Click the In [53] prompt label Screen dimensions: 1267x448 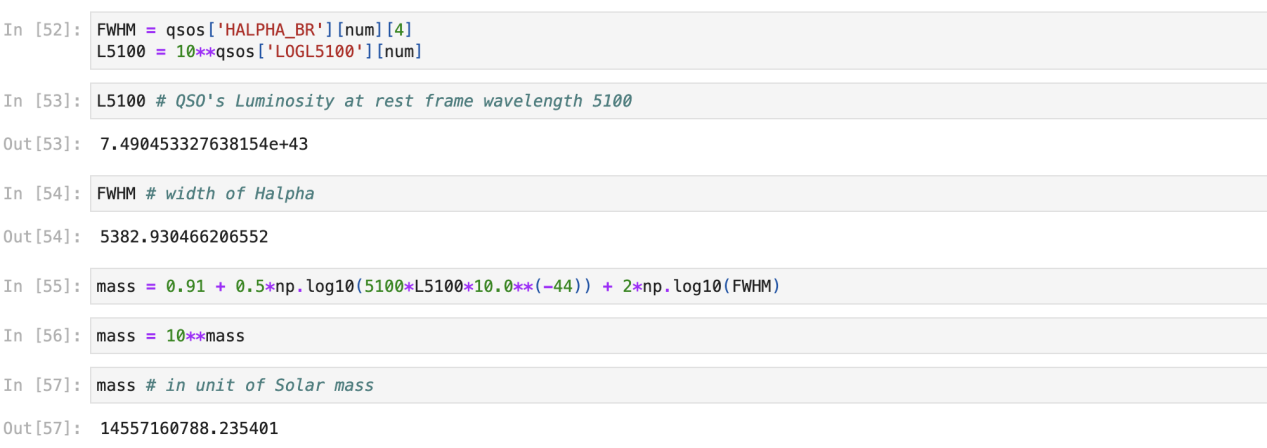click(42, 101)
